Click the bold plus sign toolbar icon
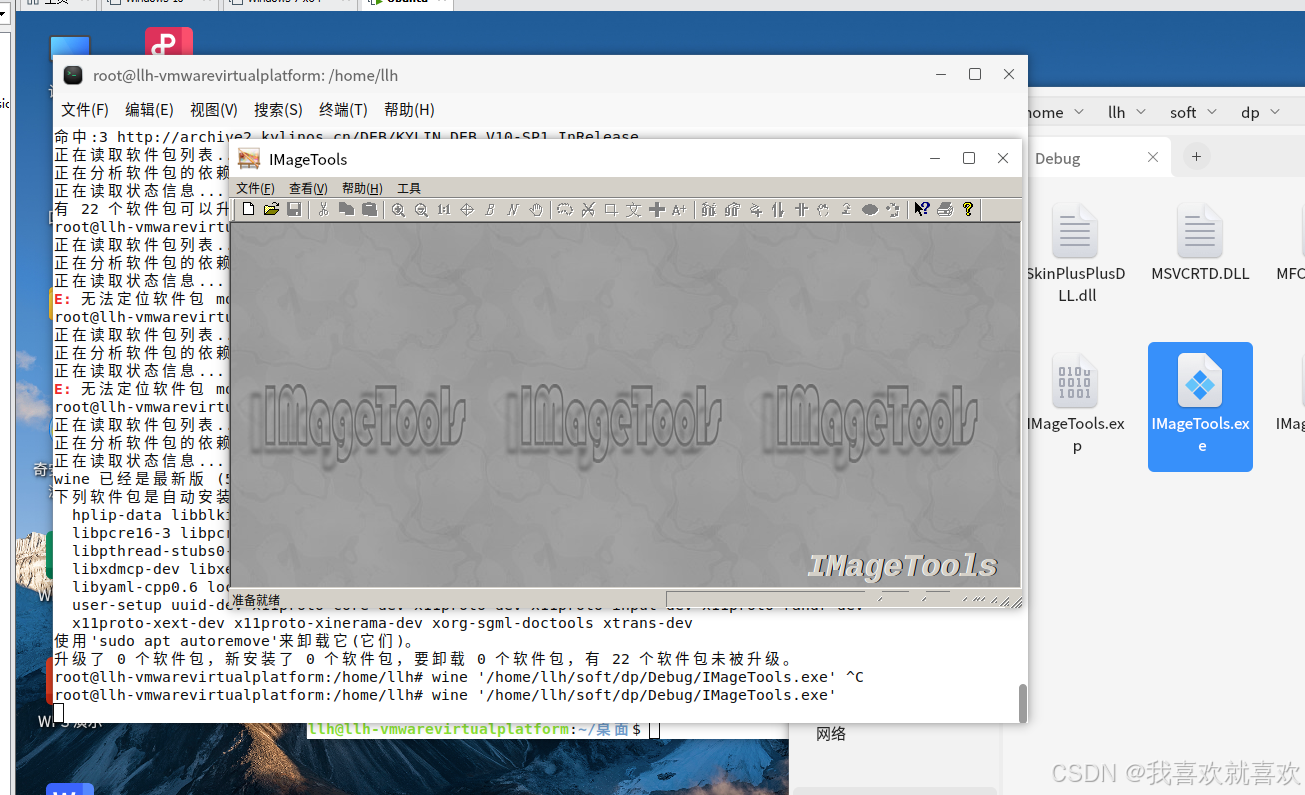Image resolution: width=1305 pixels, height=795 pixels. pos(657,210)
